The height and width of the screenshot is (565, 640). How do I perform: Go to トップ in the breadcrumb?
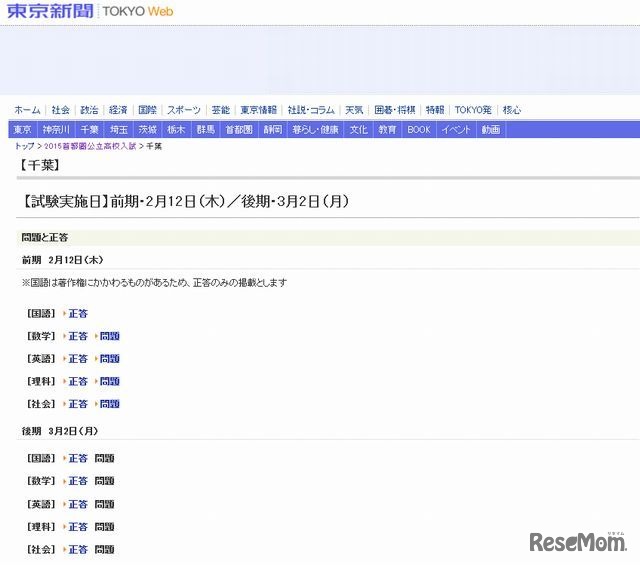[24, 146]
